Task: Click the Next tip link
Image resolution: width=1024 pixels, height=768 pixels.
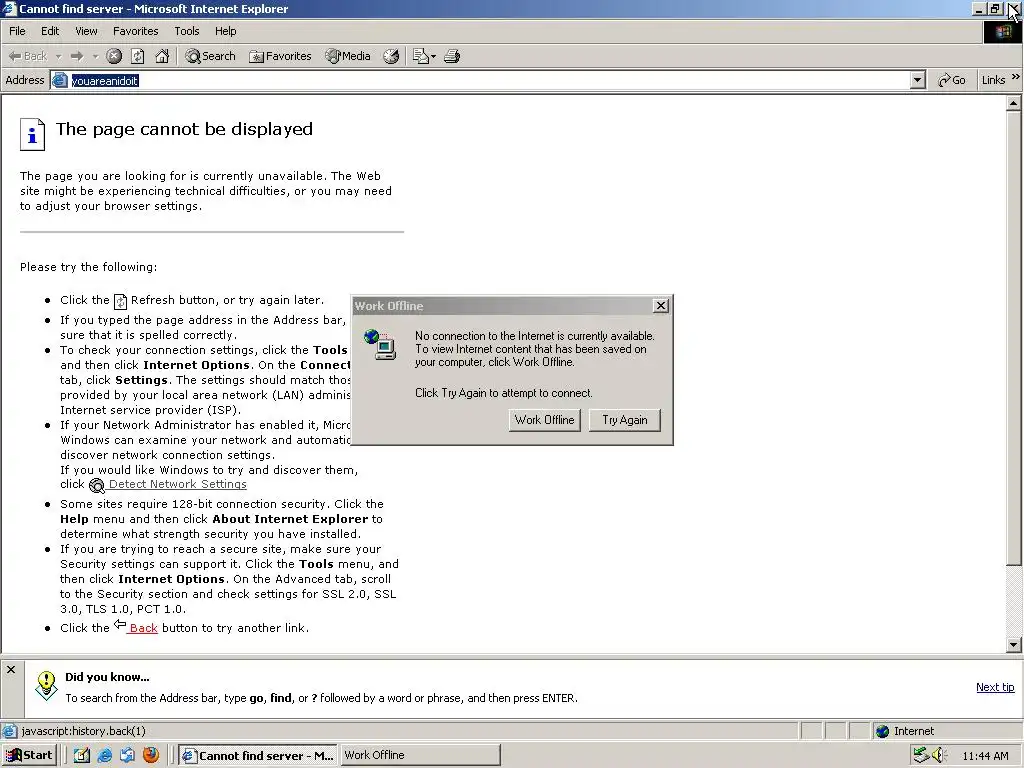Action: [995, 687]
